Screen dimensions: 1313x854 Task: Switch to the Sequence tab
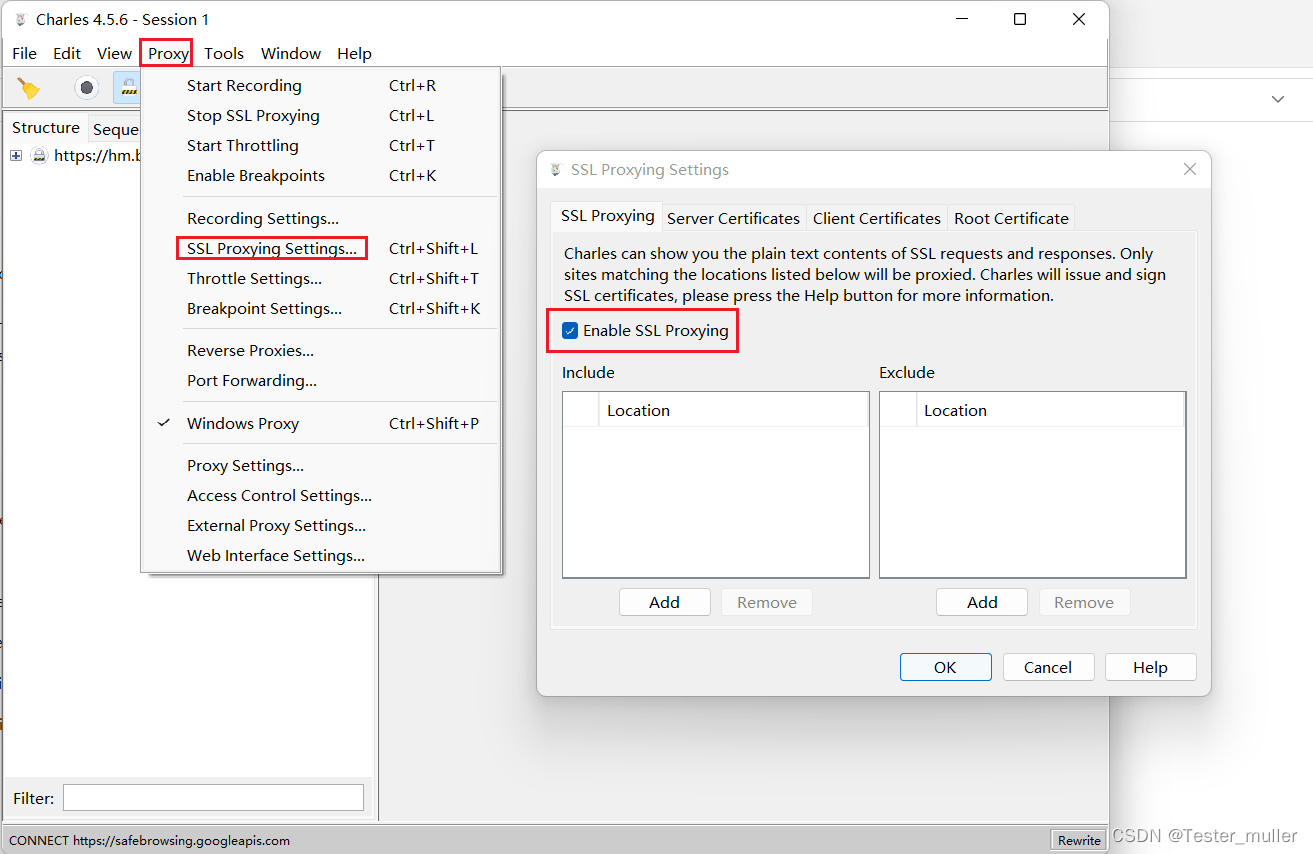click(114, 130)
